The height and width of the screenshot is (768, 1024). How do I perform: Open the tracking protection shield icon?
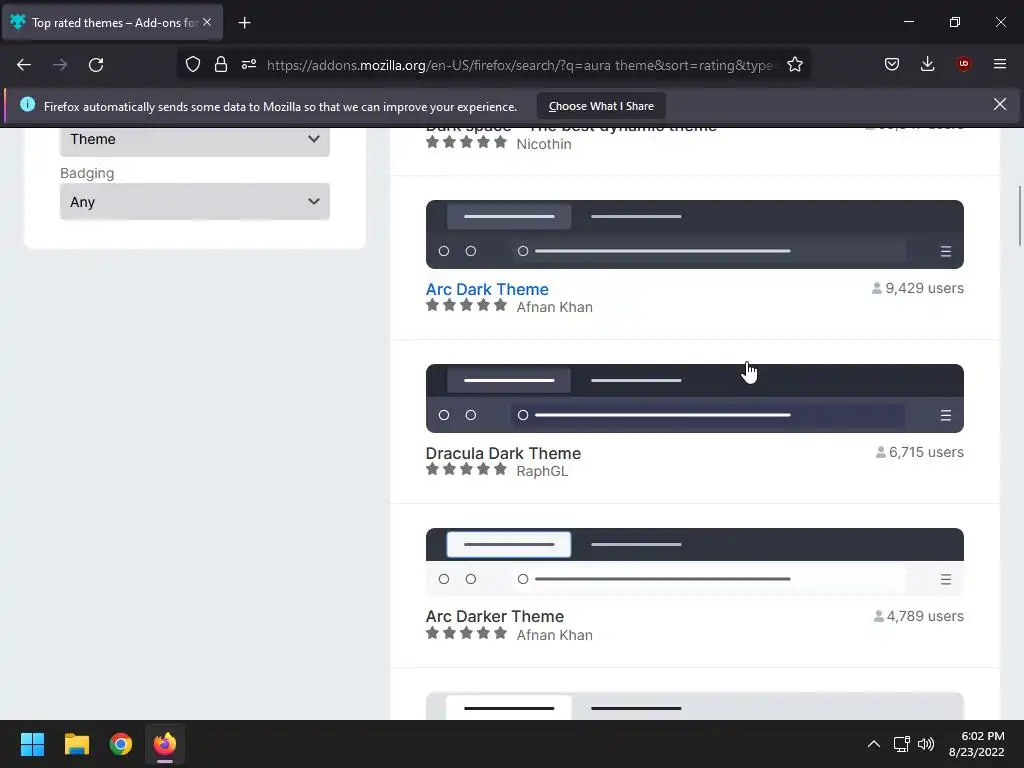(193, 64)
